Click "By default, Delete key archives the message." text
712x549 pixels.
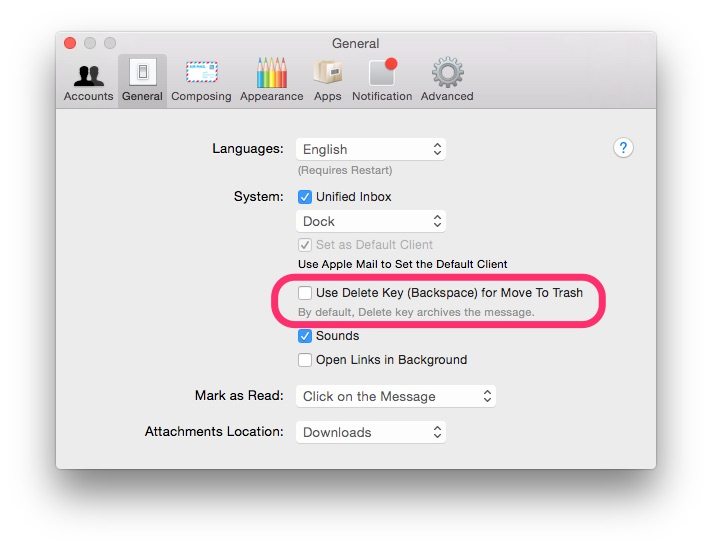coord(416,312)
